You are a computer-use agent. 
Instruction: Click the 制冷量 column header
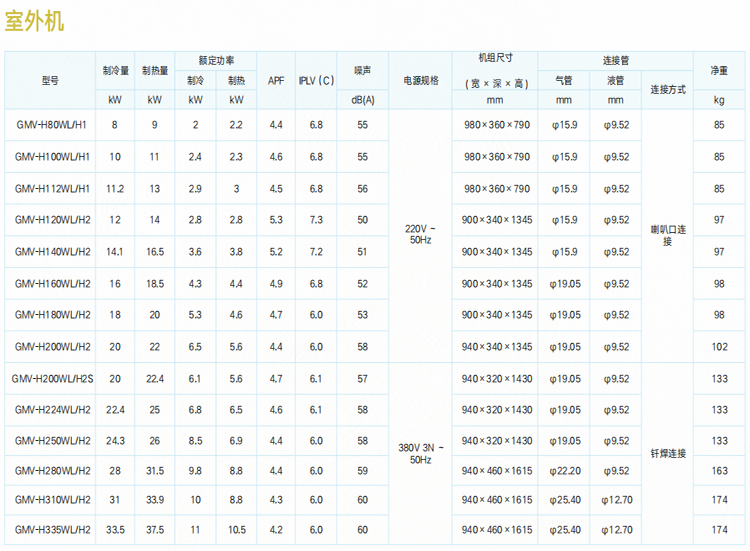(x=115, y=71)
